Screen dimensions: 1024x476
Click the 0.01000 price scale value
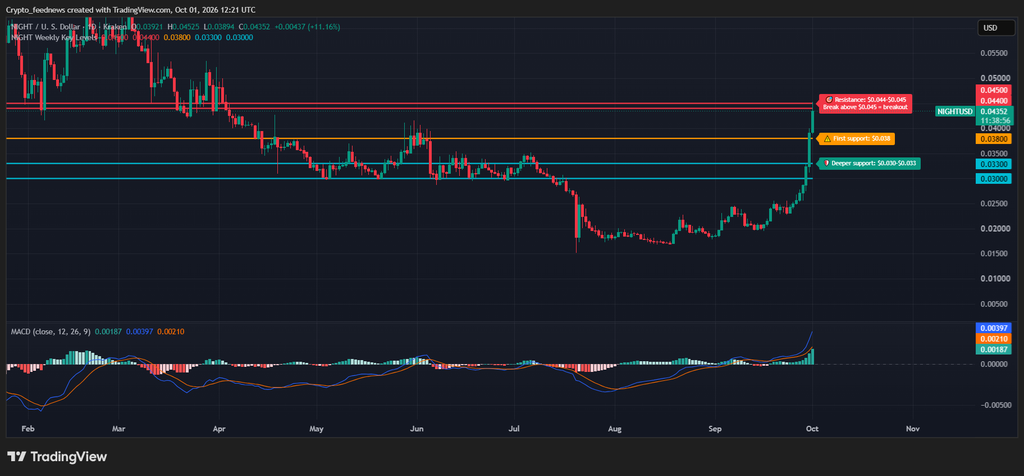pyautogui.click(x=994, y=279)
